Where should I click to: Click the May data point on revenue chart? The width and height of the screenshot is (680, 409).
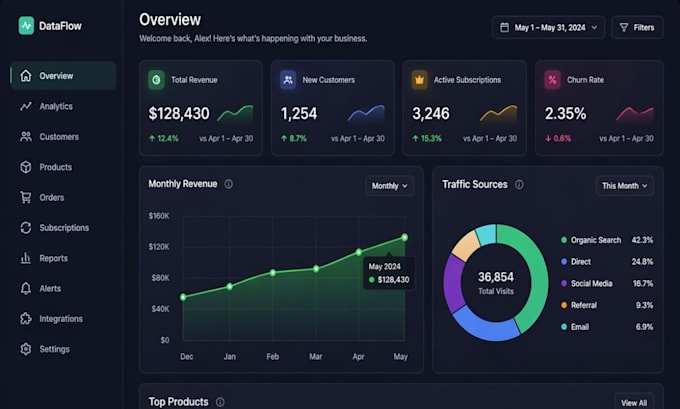[405, 237]
